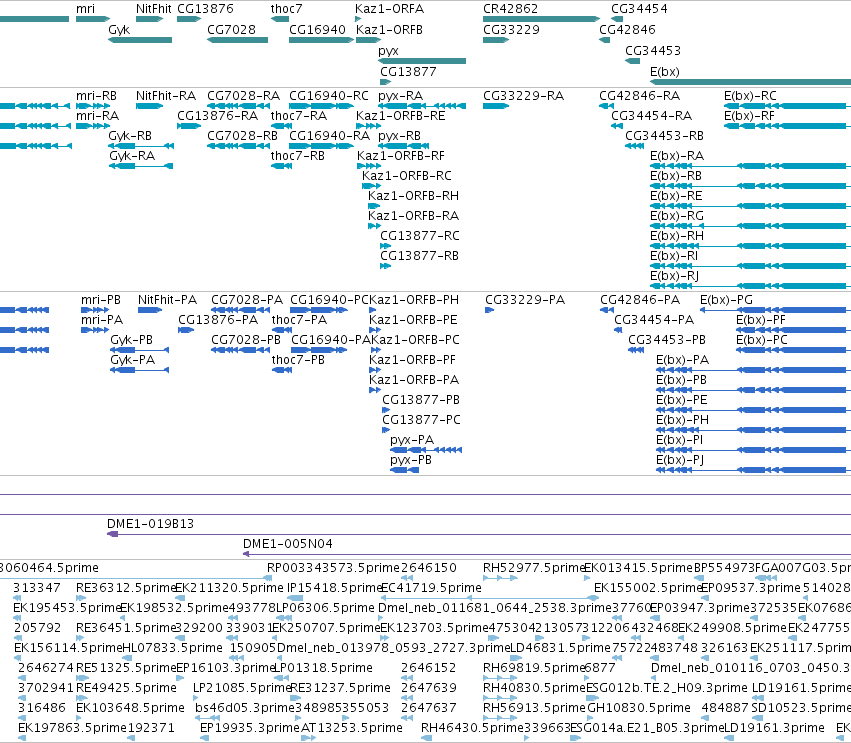
Task: Click the CG13877-RC transcript label
Action: 420,236
